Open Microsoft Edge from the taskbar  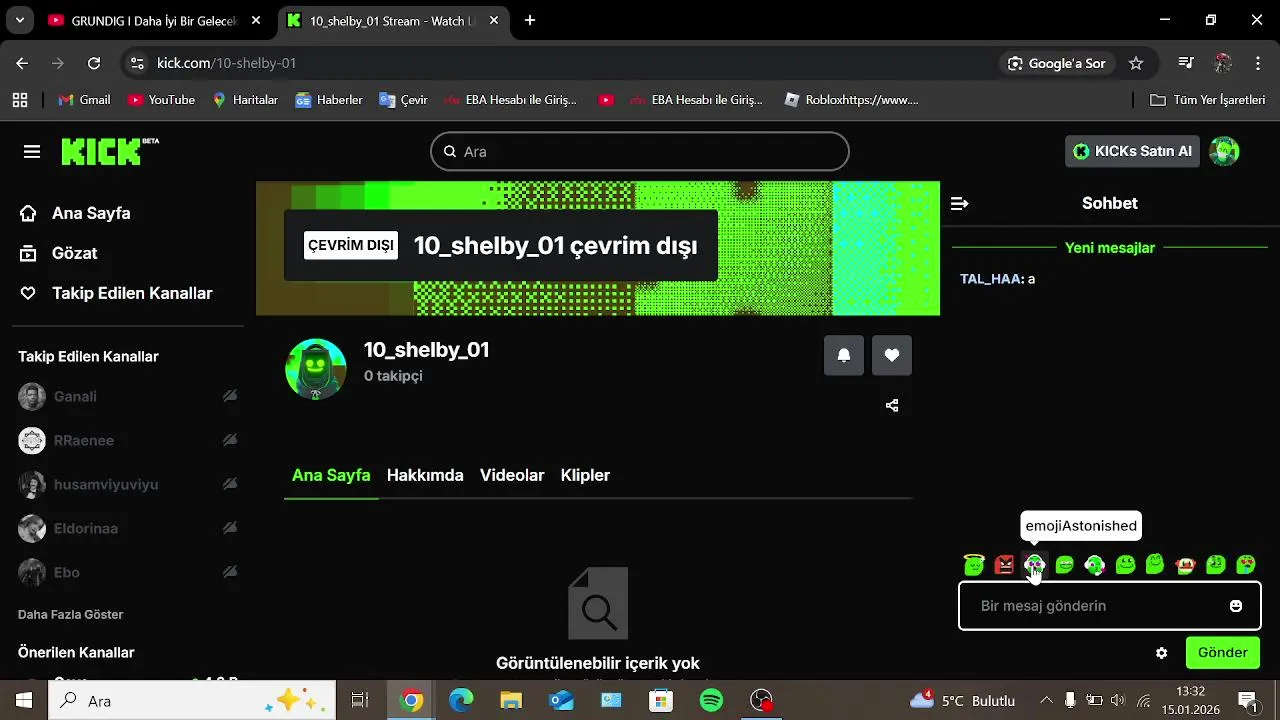(x=461, y=700)
